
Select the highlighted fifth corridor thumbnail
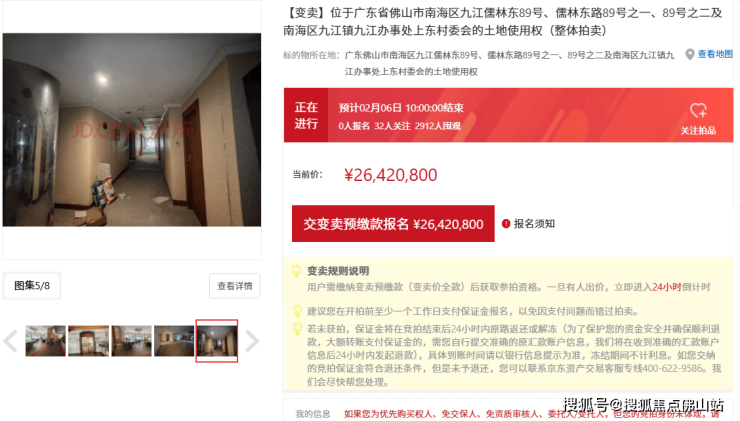click(217, 341)
